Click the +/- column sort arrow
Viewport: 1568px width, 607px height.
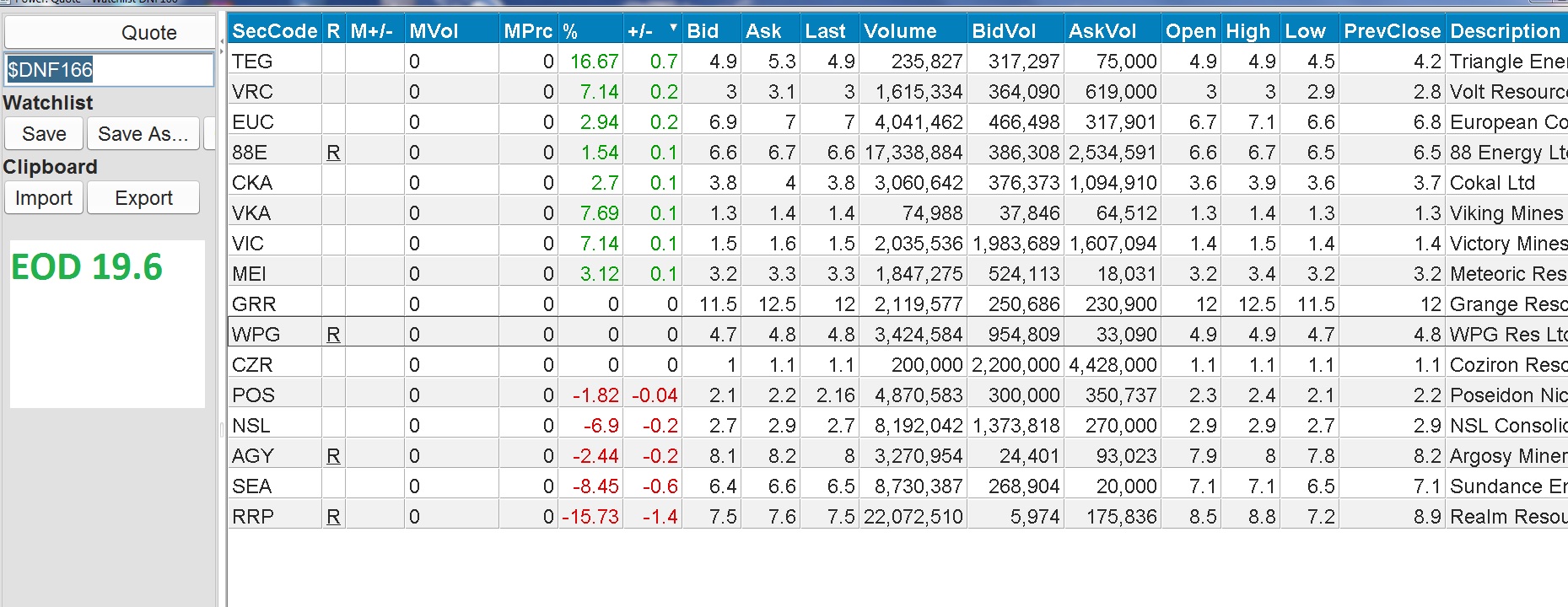[x=673, y=28]
